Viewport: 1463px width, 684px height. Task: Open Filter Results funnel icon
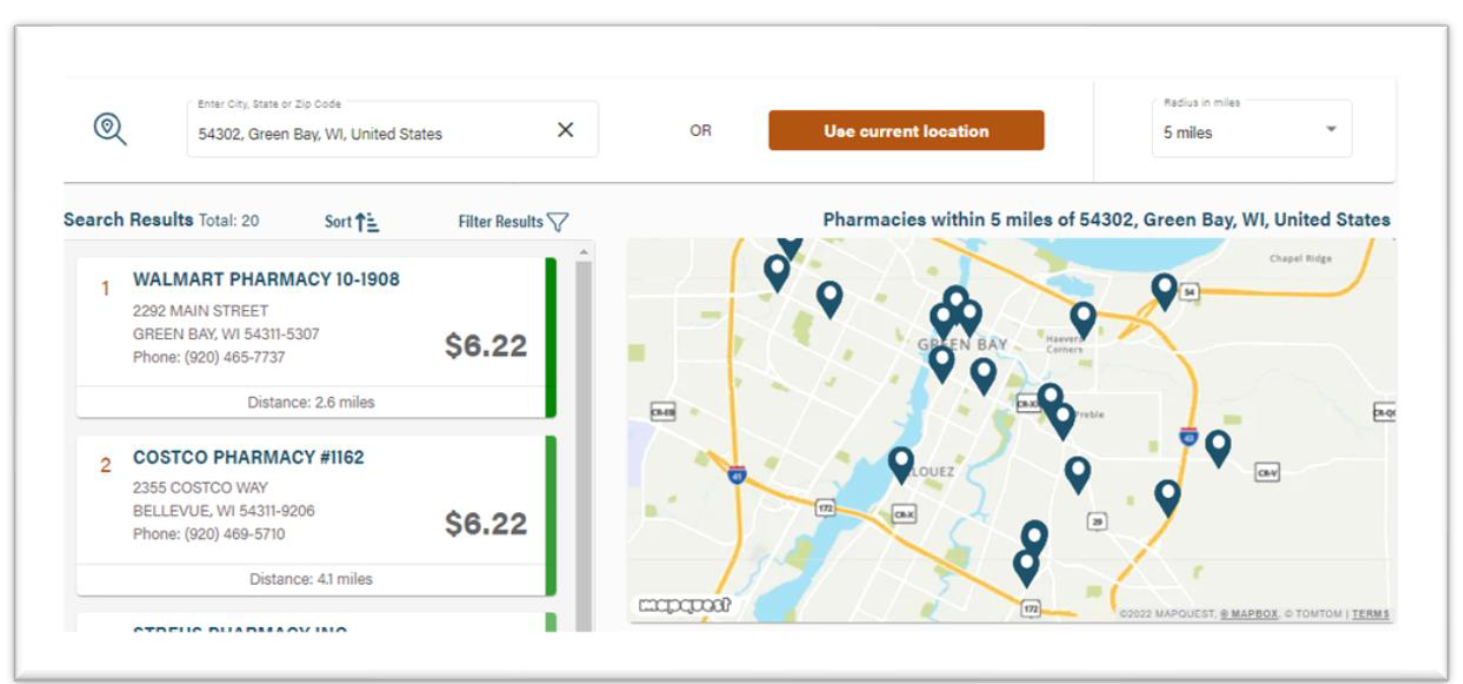[557, 222]
